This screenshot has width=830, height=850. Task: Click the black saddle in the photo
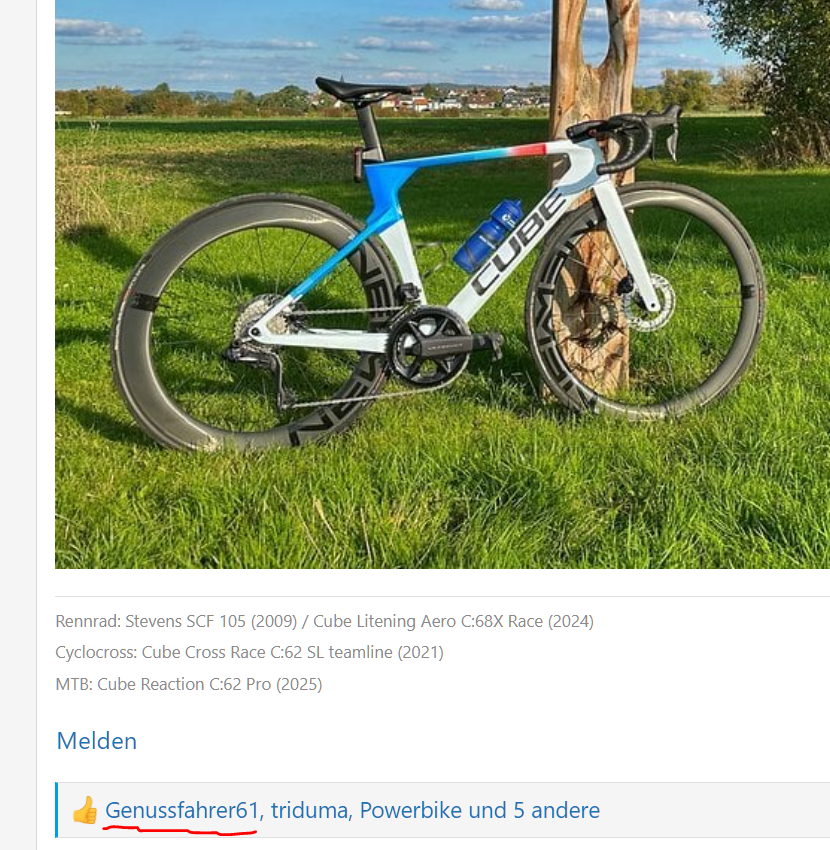[362, 88]
